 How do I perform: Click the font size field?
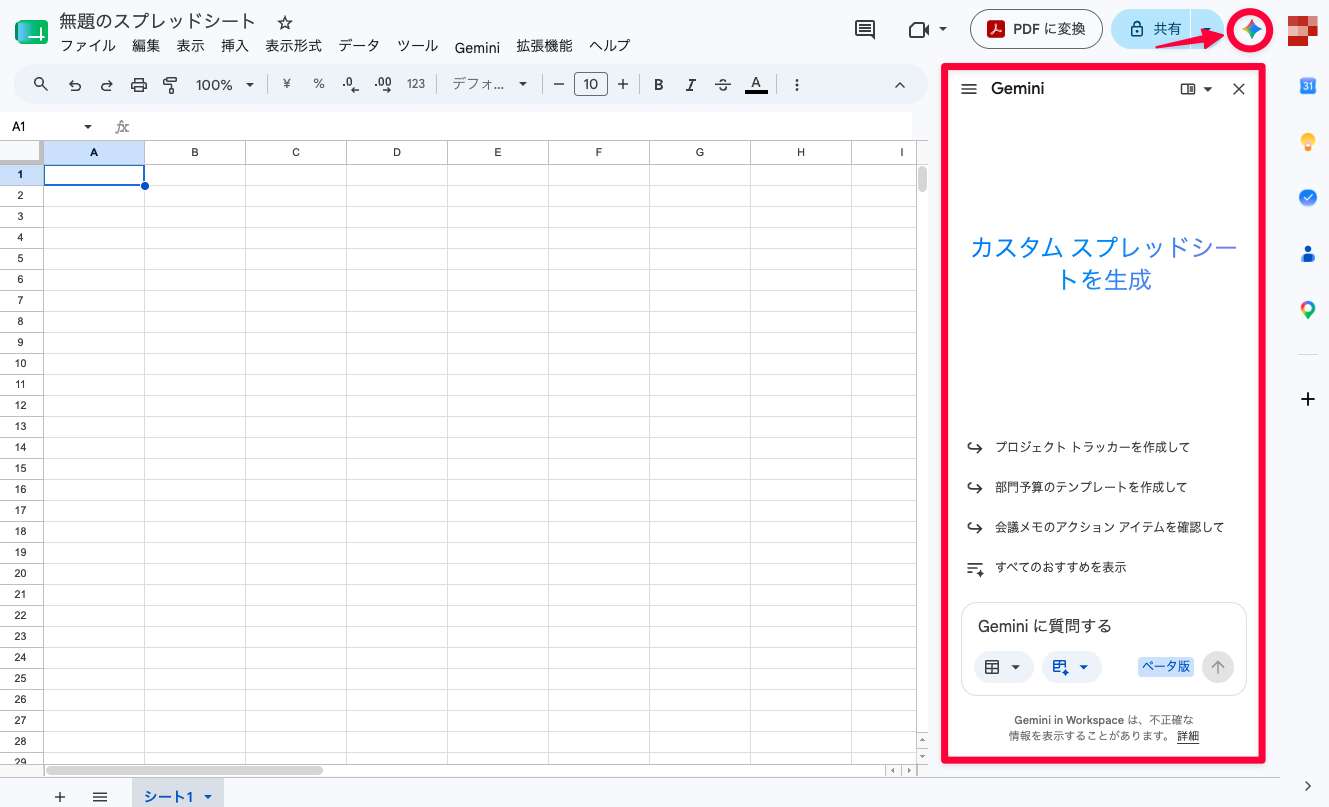point(591,85)
